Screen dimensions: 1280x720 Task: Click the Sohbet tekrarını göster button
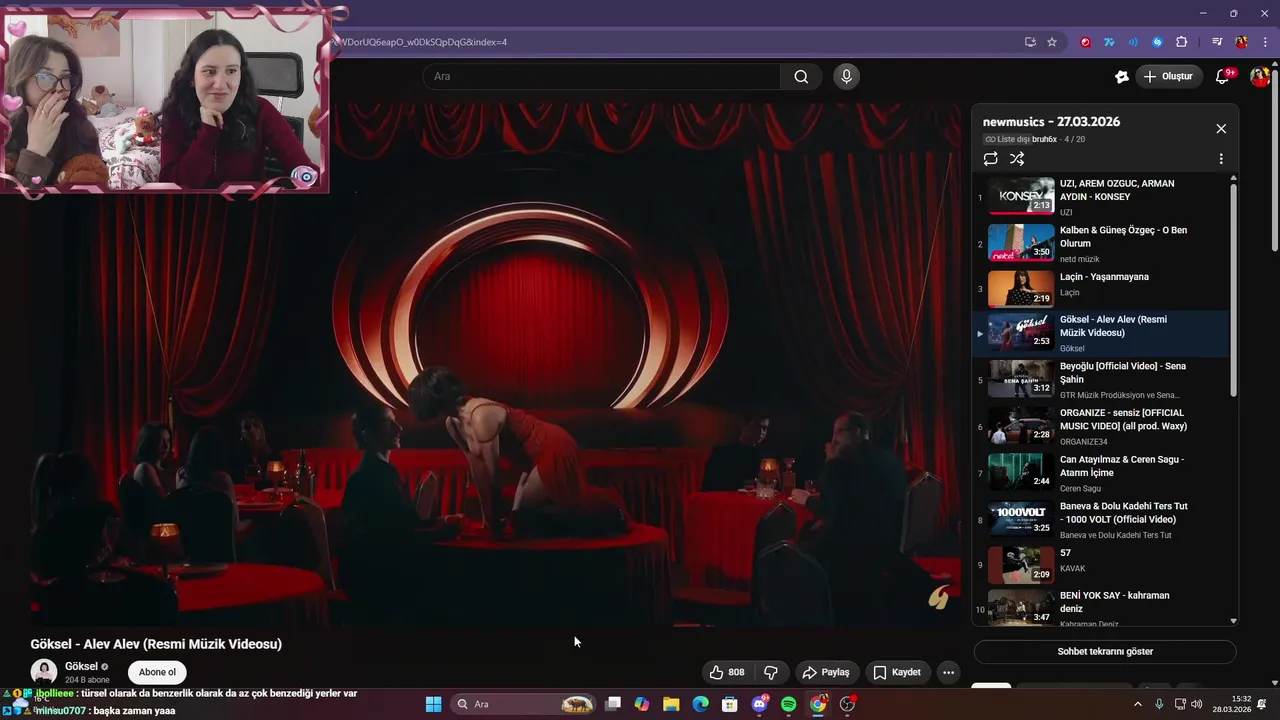tap(1105, 651)
